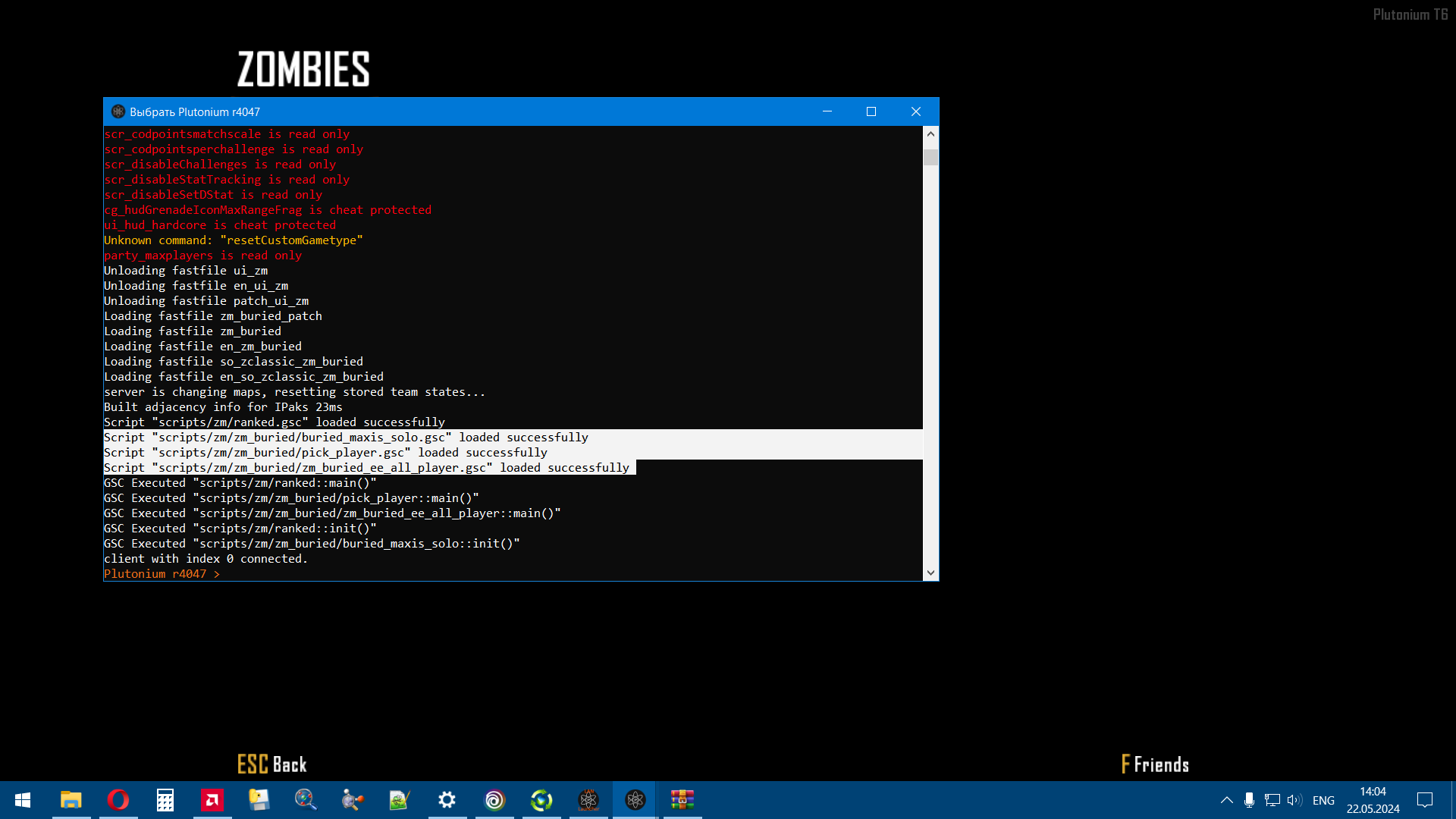
Task: Click the Plutonium r4047 command prompt line
Action: [x=162, y=574]
